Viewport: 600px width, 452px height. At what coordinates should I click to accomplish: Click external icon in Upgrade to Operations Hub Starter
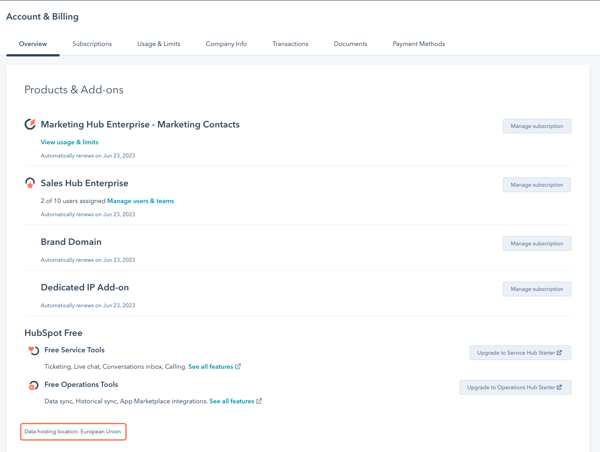(559, 387)
